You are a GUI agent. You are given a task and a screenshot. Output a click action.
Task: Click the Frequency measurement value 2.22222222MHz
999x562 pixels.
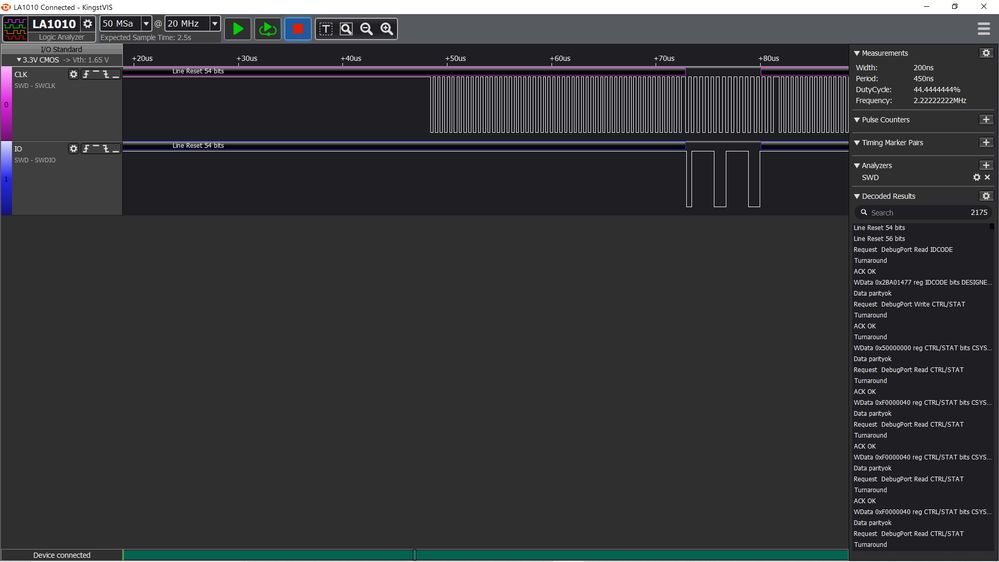point(940,101)
